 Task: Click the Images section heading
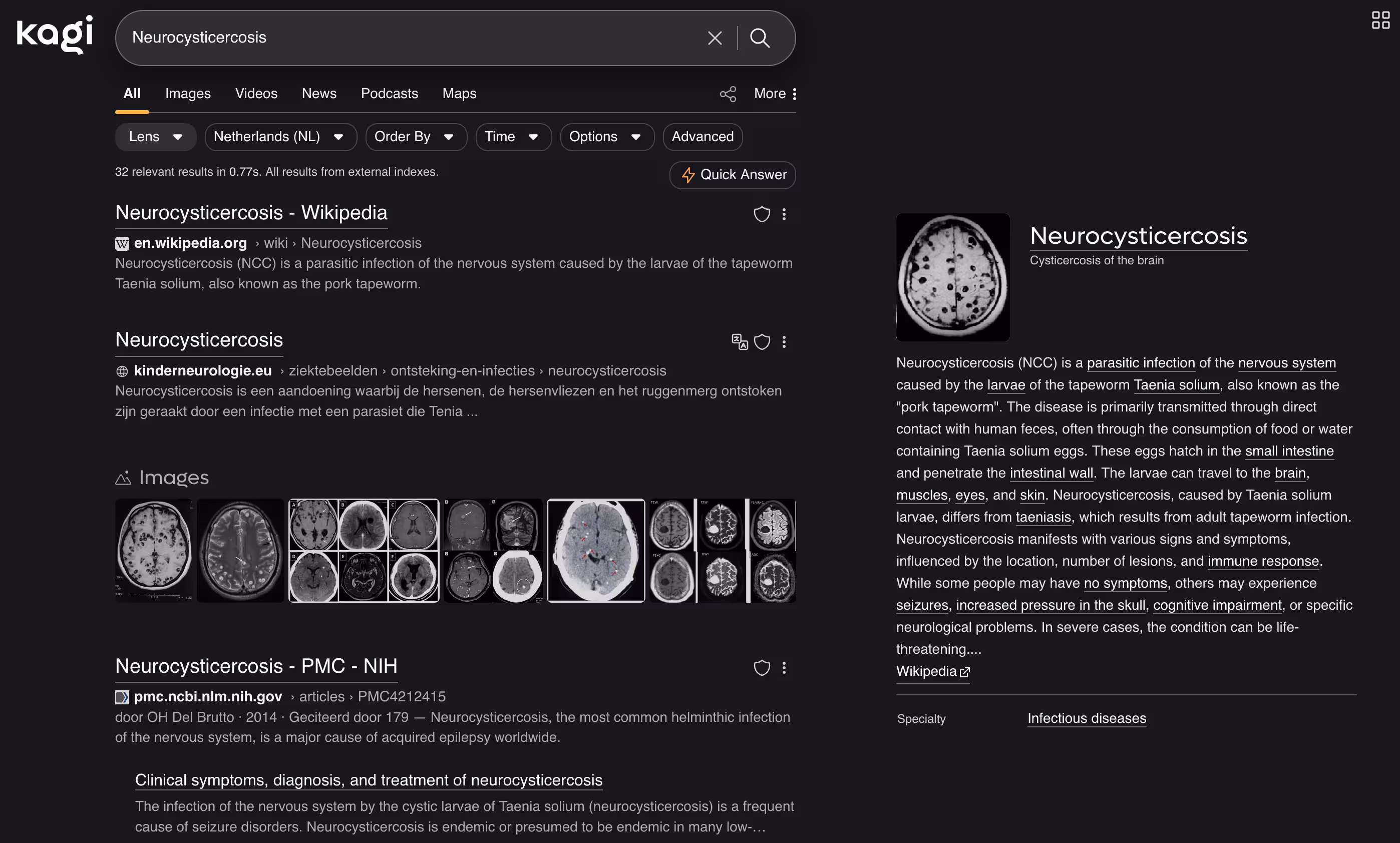163,478
